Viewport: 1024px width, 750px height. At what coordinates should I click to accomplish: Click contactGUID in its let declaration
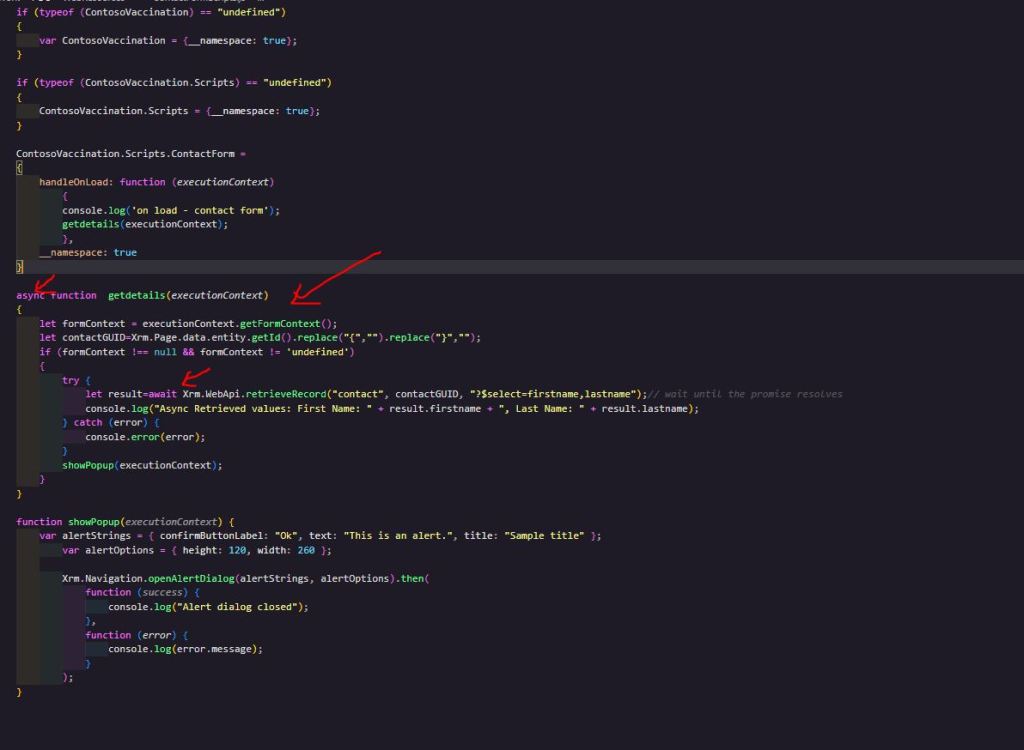(95, 338)
